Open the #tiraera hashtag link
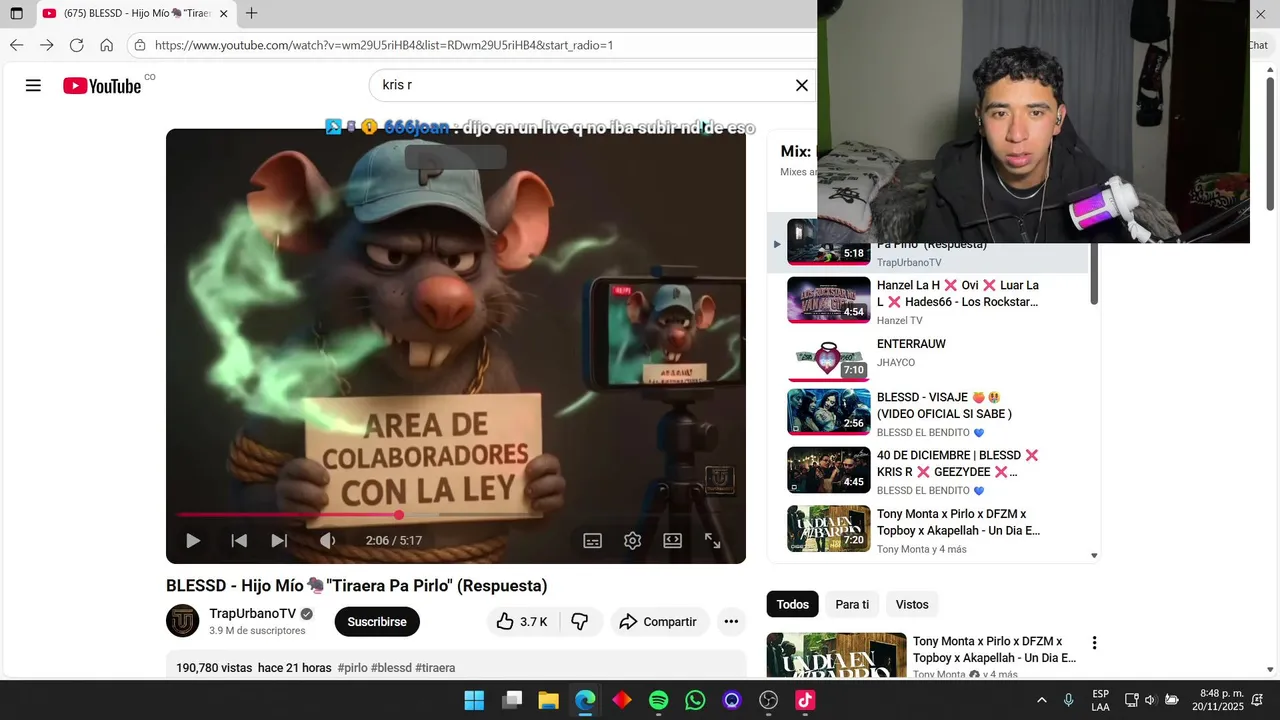Screen dimensions: 1280x720 (x=435, y=668)
